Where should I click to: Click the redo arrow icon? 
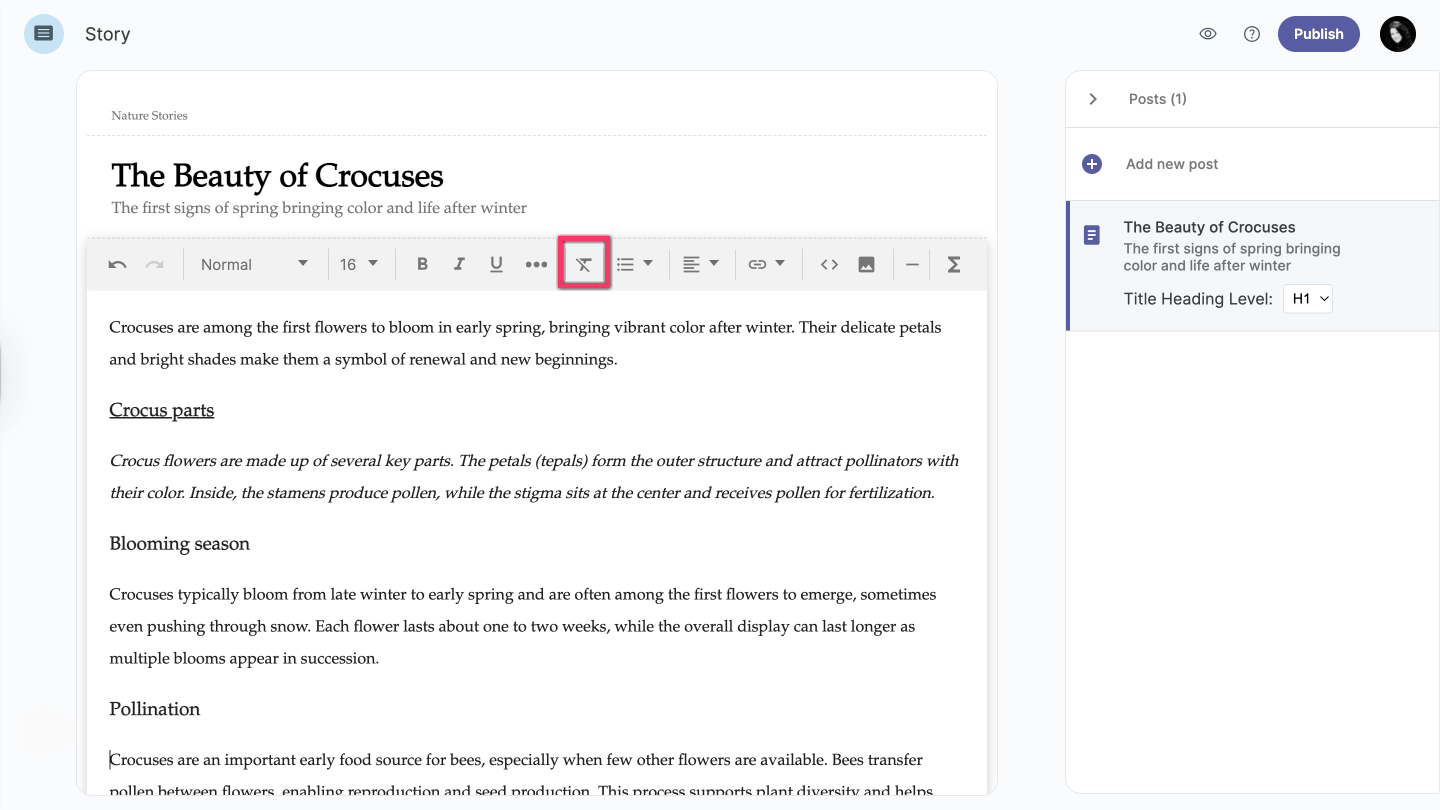pyautogui.click(x=154, y=265)
